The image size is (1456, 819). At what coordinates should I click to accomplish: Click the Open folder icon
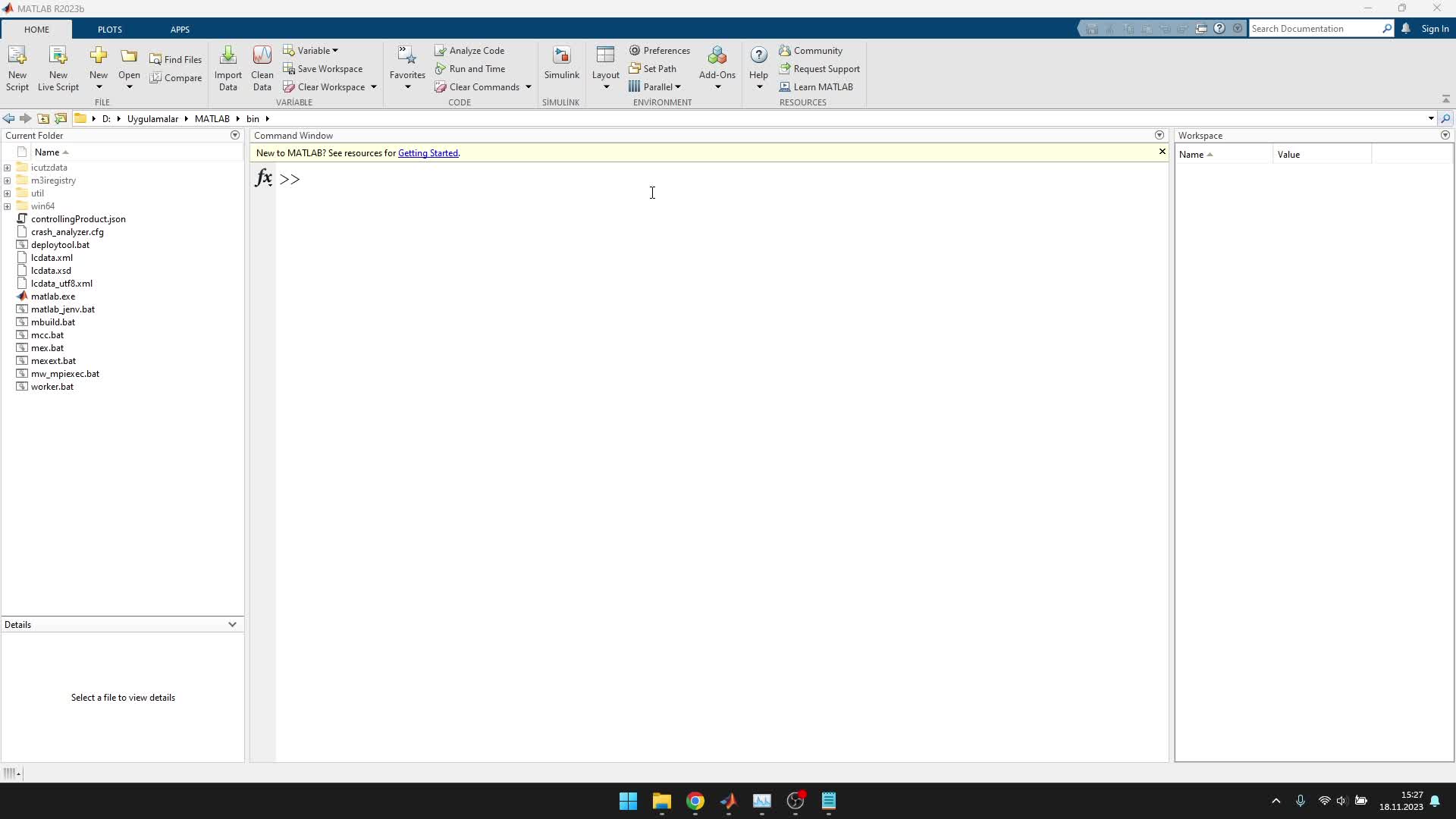129,56
